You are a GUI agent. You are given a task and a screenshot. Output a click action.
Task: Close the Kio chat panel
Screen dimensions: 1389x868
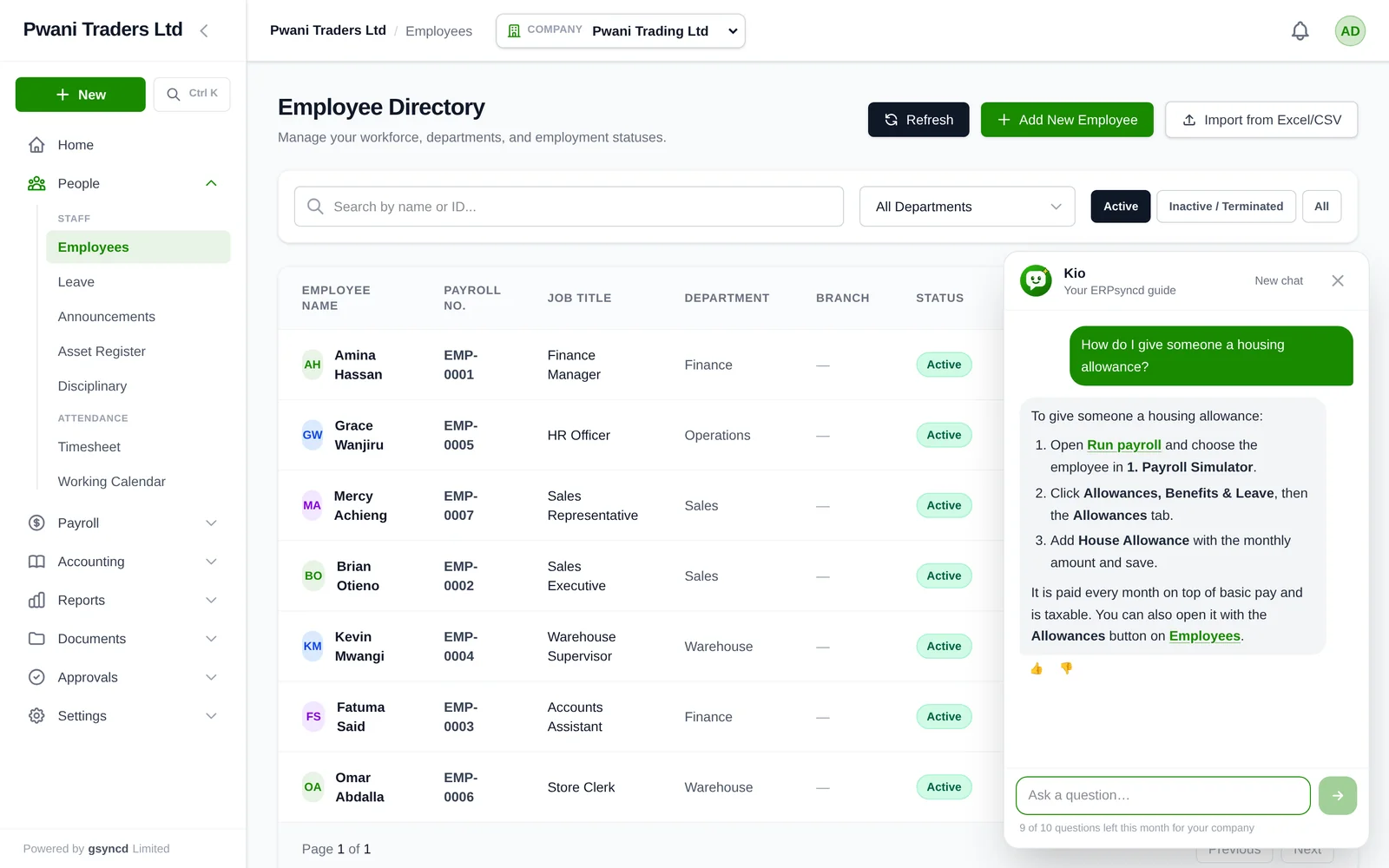coord(1338,280)
